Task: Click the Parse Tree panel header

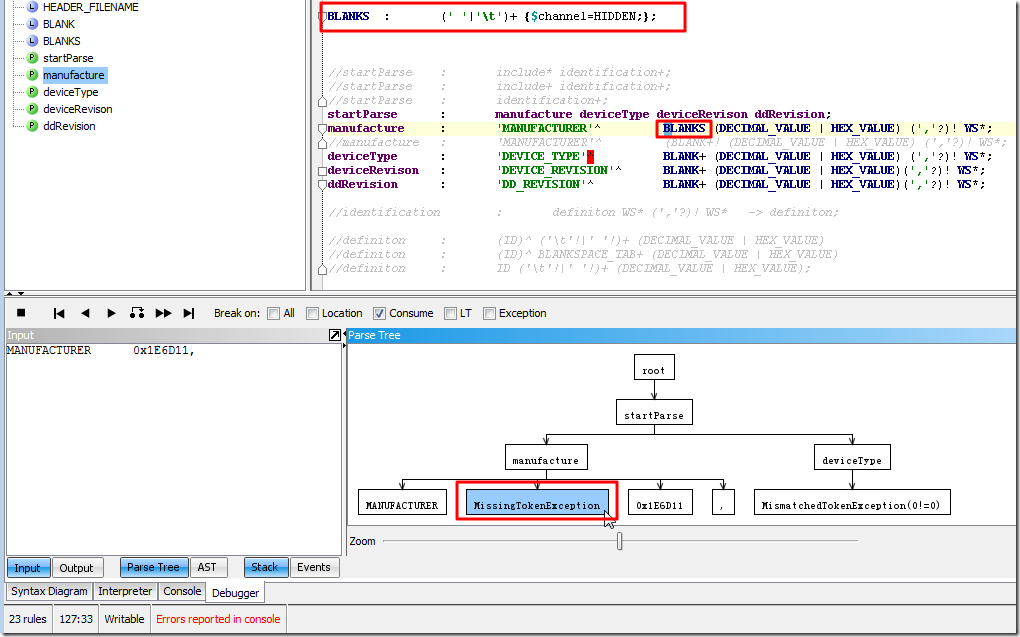Action: point(681,335)
